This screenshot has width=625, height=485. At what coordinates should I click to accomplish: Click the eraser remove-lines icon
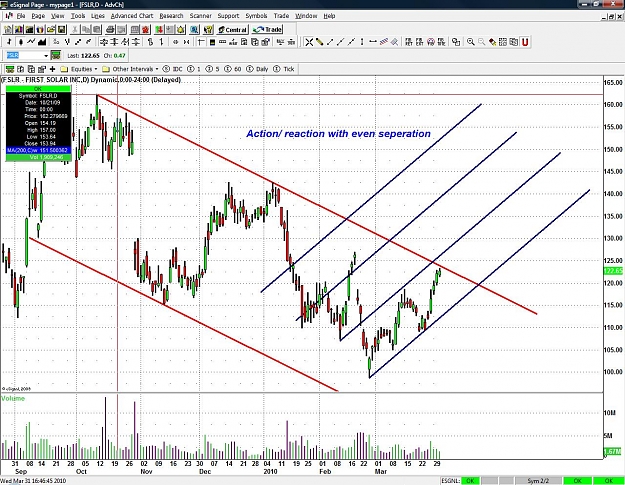(x=492, y=42)
